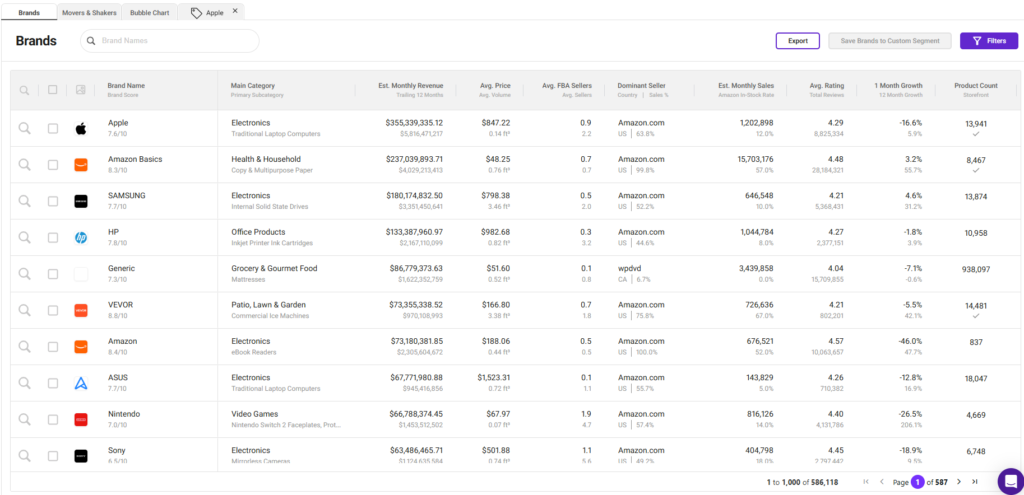1024x495 pixels.
Task: Sort by 1 Month Growth column header
Action: pos(899,86)
